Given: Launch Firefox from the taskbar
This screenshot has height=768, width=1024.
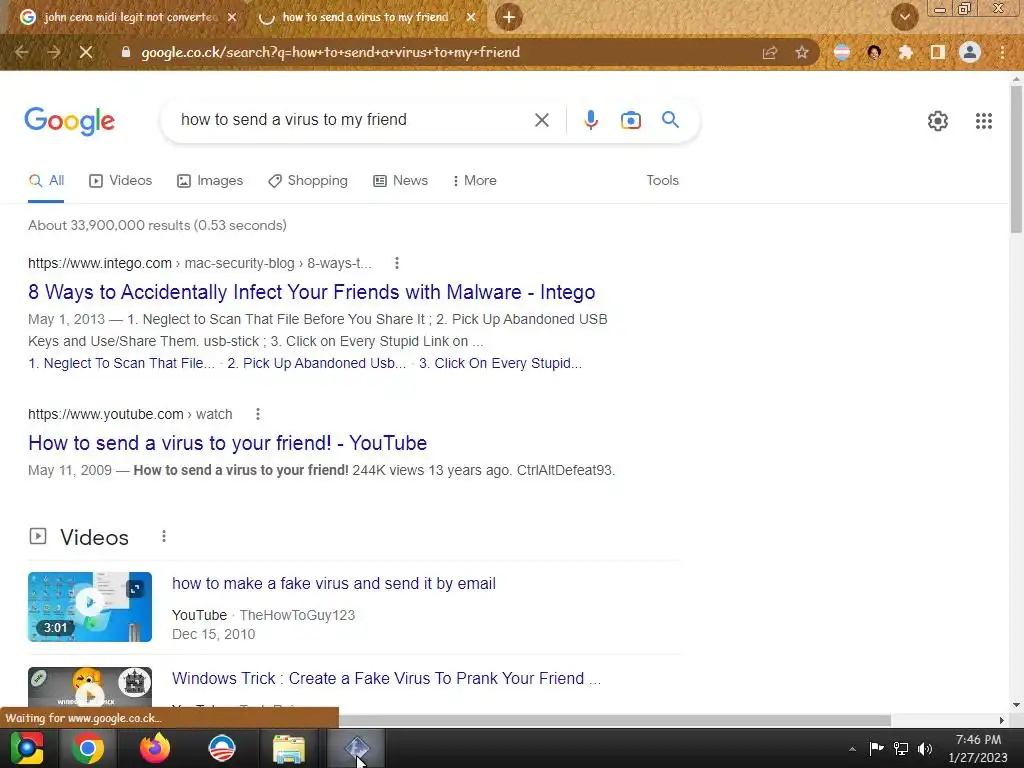Looking at the screenshot, I should pyautogui.click(x=155, y=748).
